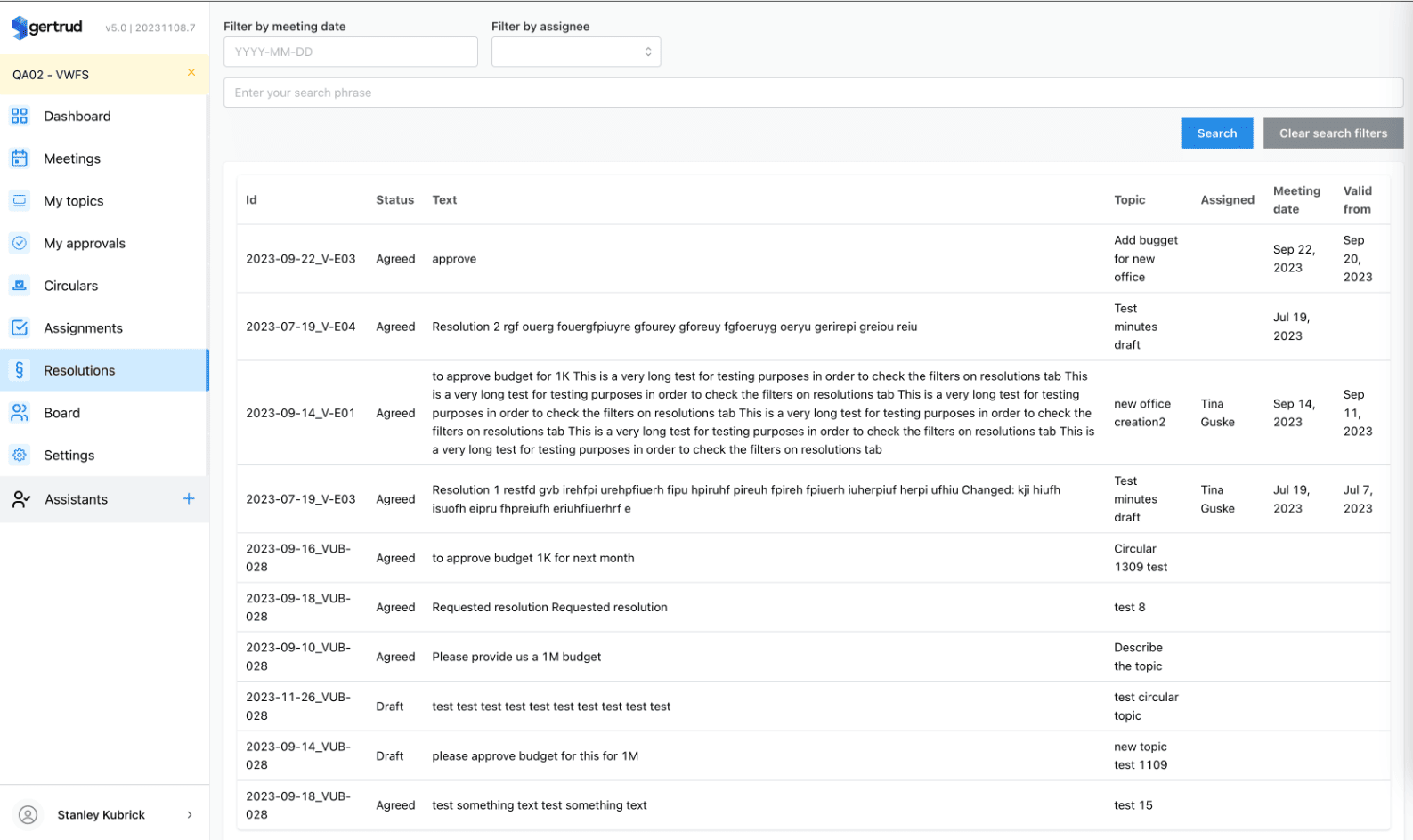1413x840 pixels.
Task: Click the Assignments checkbox icon
Action: point(20,327)
